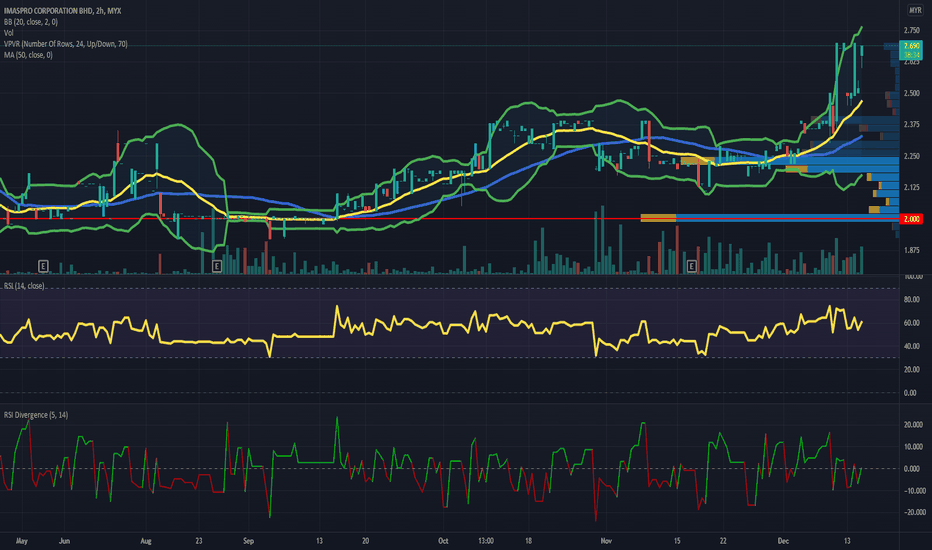Click the Dec date on time axis
Image resolution: width=932 pixels, height=550 pixels.
point(783,541)
